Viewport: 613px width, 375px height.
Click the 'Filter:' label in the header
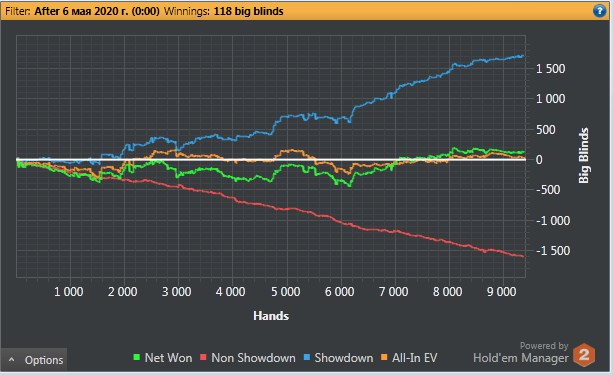pyautogui.click(x=18, y=11)
